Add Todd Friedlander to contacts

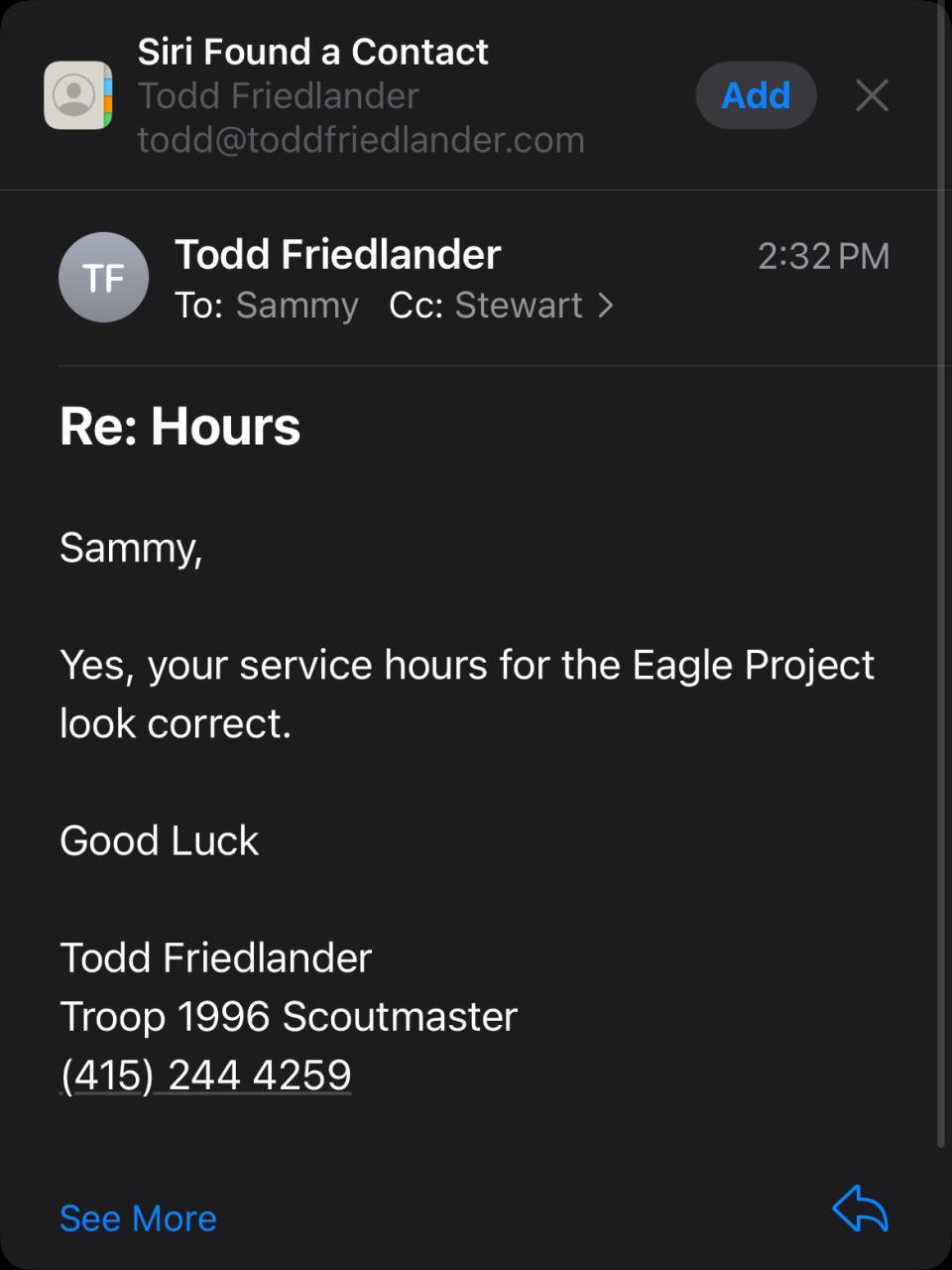pos(756,95)
